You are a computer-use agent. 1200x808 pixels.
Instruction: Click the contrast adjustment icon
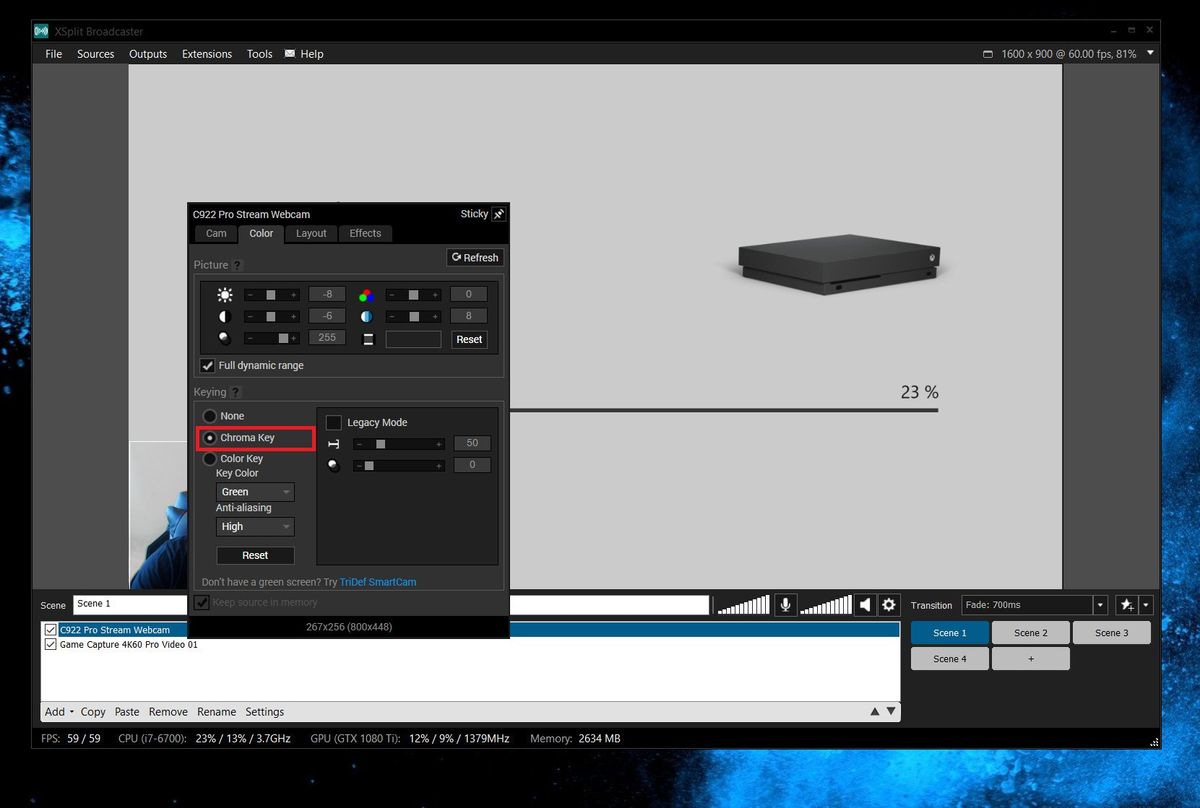224,315
